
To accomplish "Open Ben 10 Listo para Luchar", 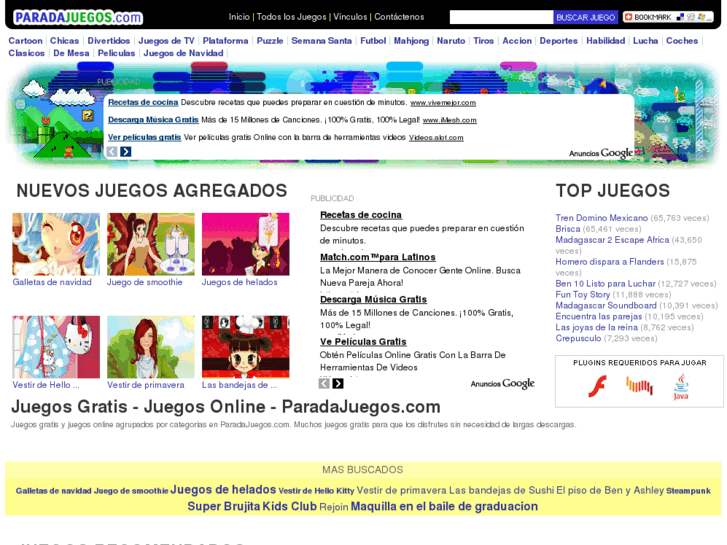I will click(605, 283).
